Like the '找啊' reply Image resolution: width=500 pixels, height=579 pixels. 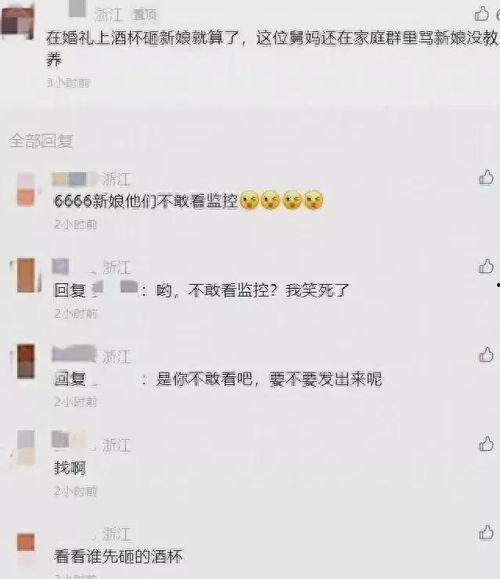[486, 443]
